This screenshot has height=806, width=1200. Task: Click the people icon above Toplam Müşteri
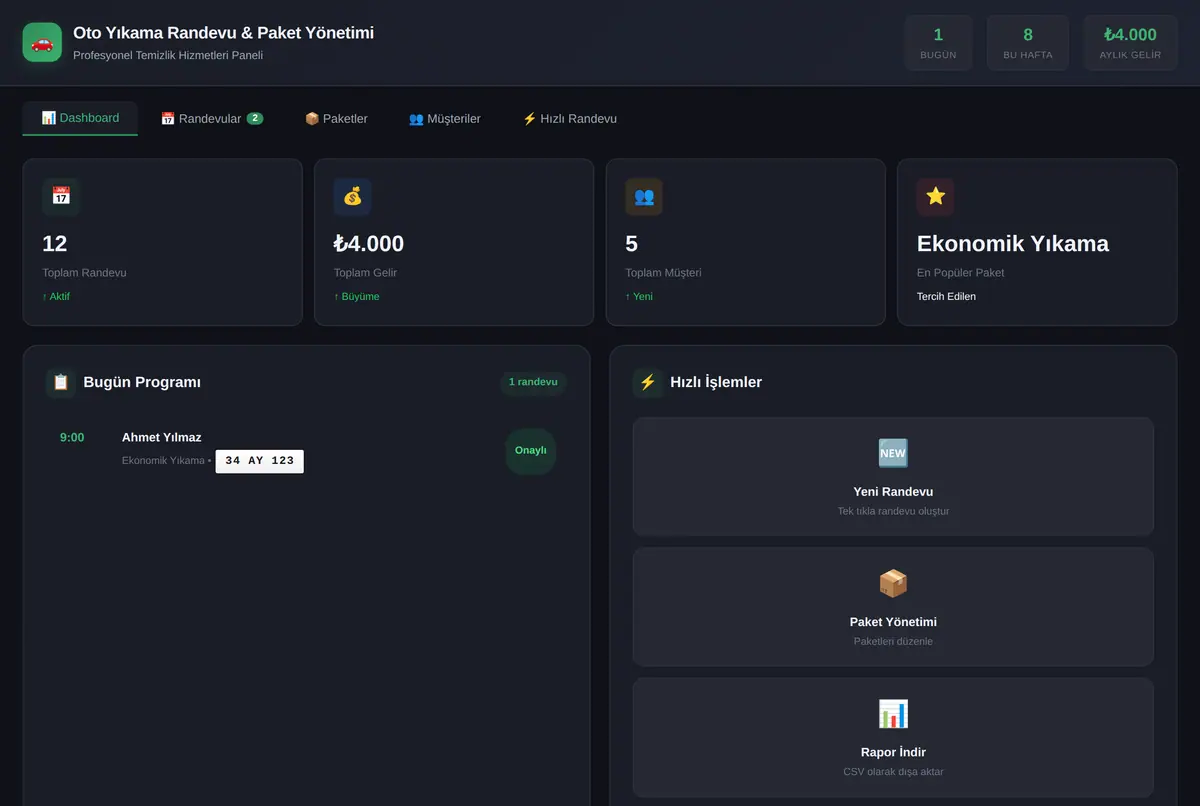644,197
